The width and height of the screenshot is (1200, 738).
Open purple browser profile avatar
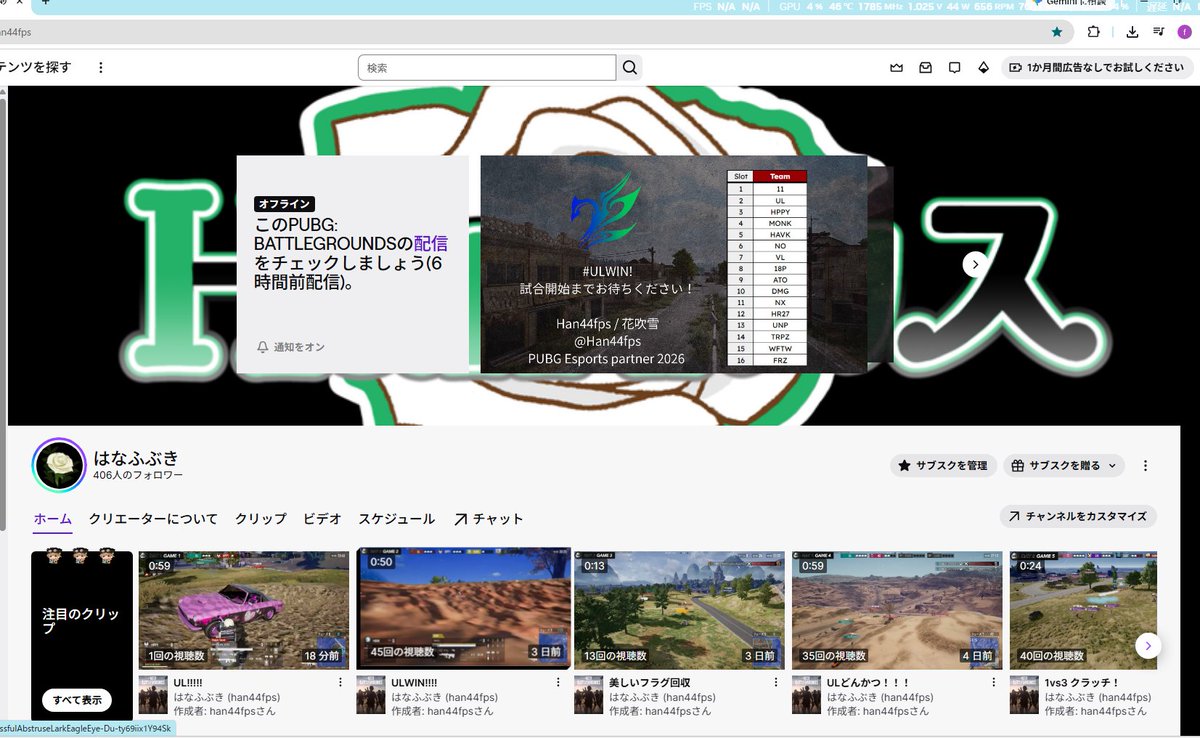(x=1184, y=32)
